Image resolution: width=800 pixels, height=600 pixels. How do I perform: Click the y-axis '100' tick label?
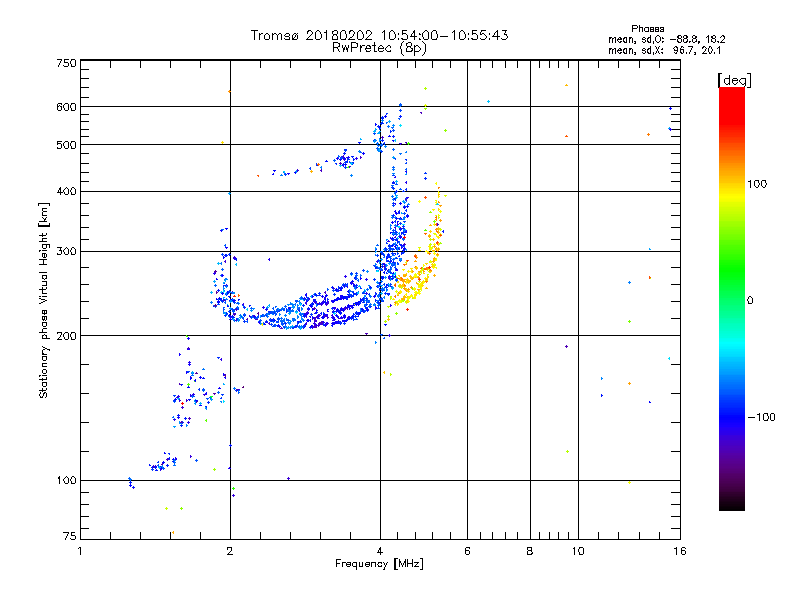click(x=66, y=481)
